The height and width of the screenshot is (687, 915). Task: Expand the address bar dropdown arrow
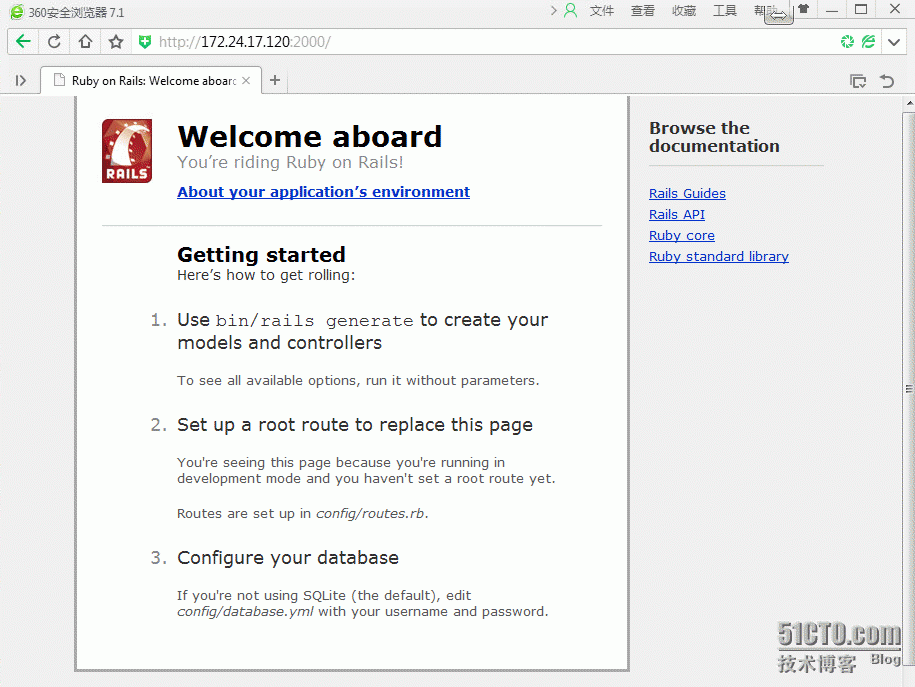(894, 42)
